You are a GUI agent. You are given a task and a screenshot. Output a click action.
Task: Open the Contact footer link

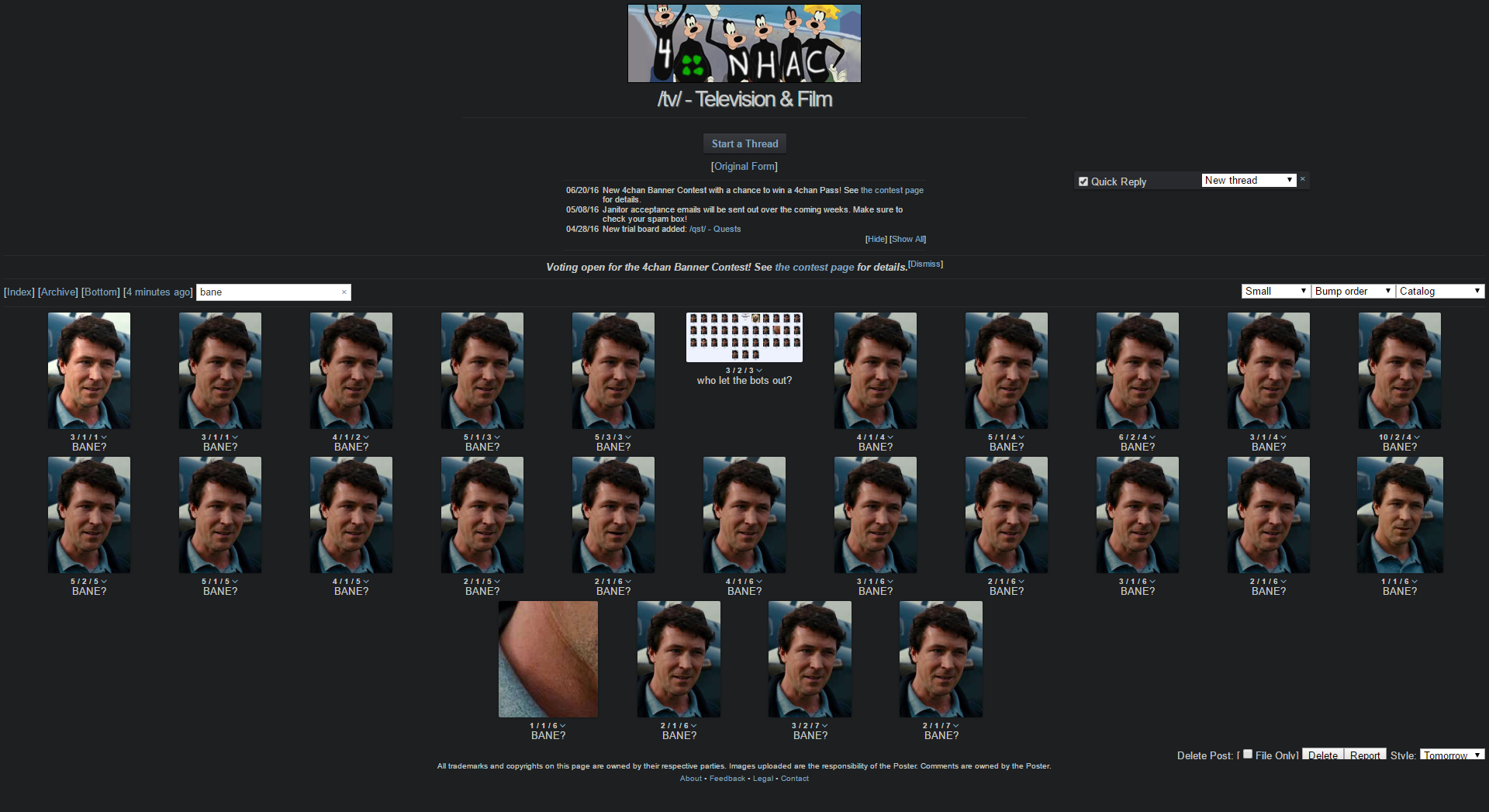(x=795, y=779)
